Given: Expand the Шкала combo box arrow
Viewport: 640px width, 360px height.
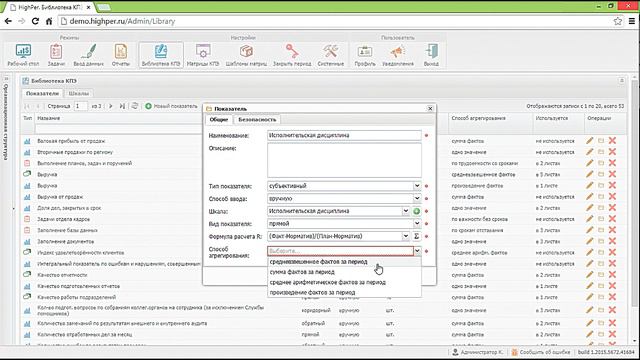Looking at the screenshot, I should [406, 211].
